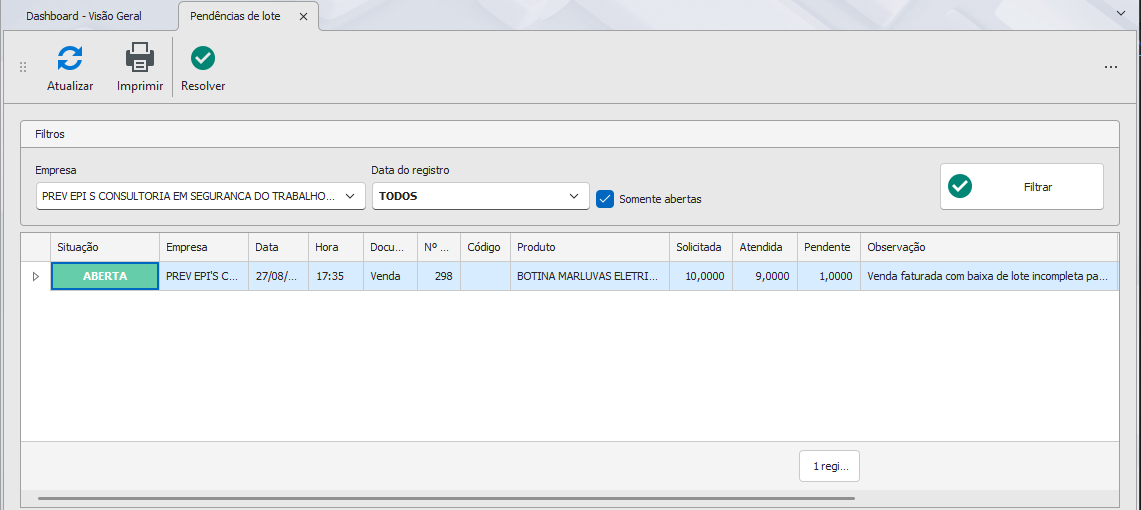Open the tab list chevron at top right

(1120, 13)
